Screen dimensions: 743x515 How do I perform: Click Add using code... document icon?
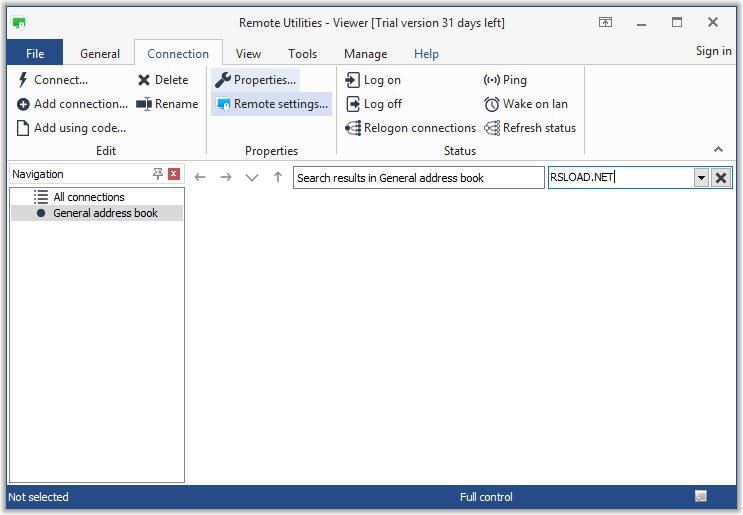tap(23, 128)
